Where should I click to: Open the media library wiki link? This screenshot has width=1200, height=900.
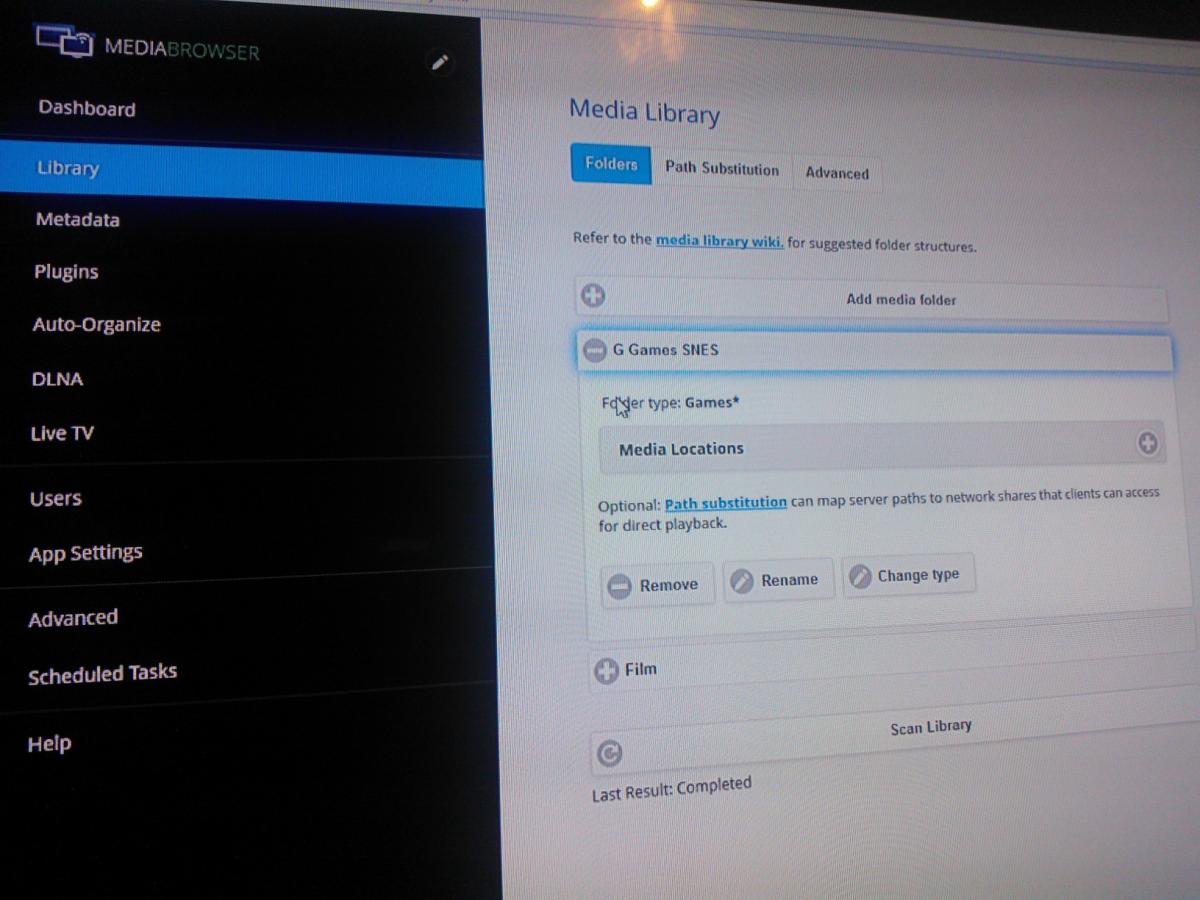[x=719, y=241]
